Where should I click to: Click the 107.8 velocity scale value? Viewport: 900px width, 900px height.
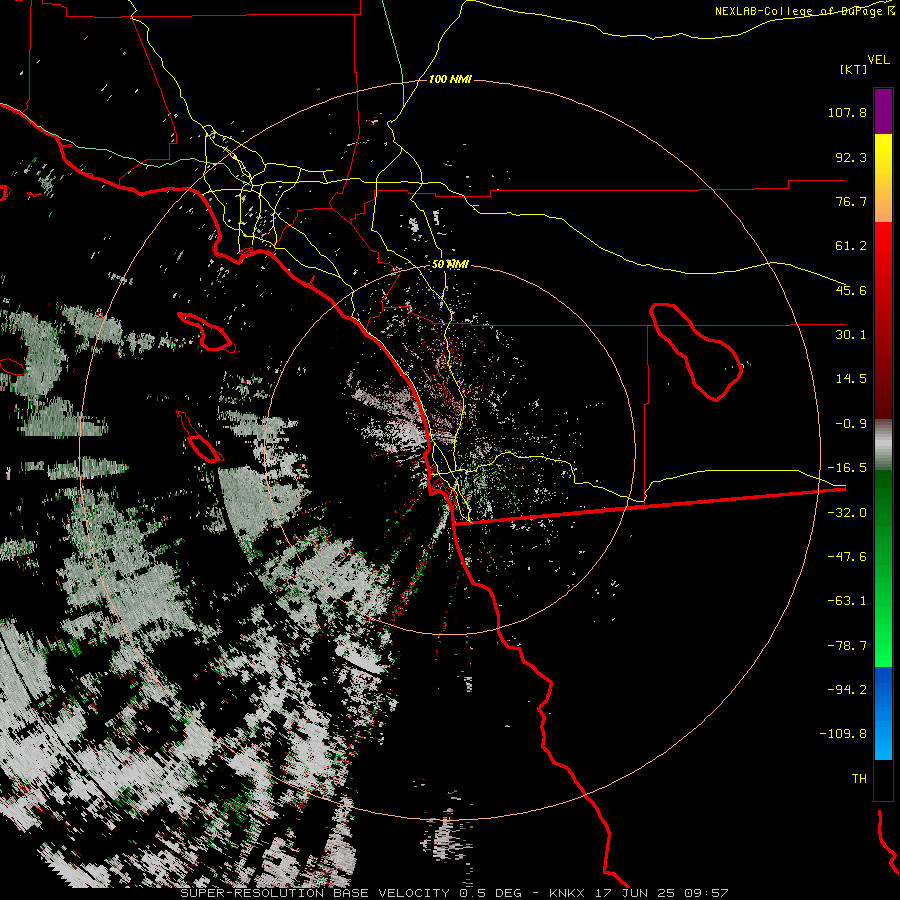pyautogui.click(x=847, y=112)
